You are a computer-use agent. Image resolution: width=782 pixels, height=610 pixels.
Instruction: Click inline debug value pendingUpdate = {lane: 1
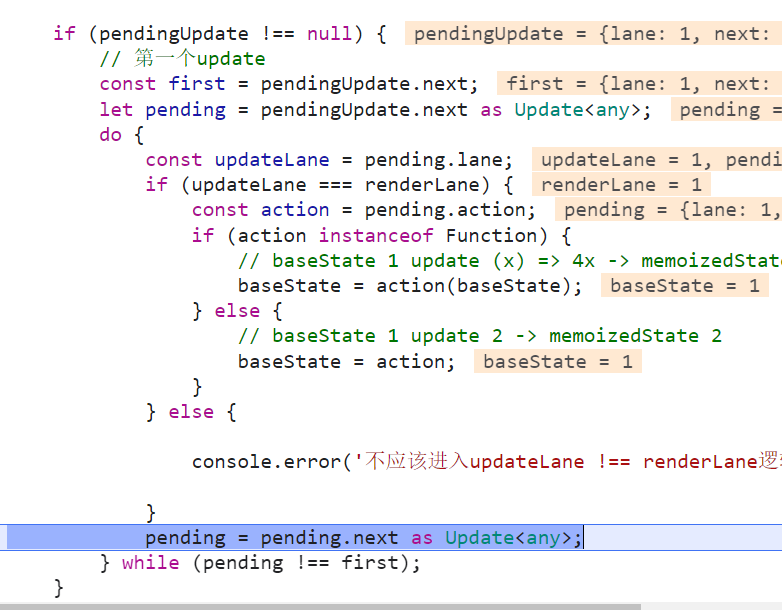coord(592,34)
